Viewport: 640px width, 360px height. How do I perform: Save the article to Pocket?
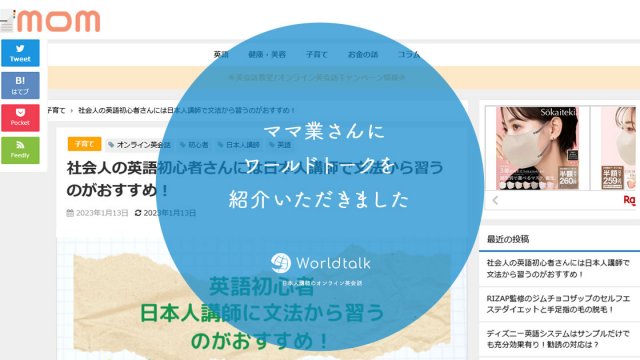20,118
